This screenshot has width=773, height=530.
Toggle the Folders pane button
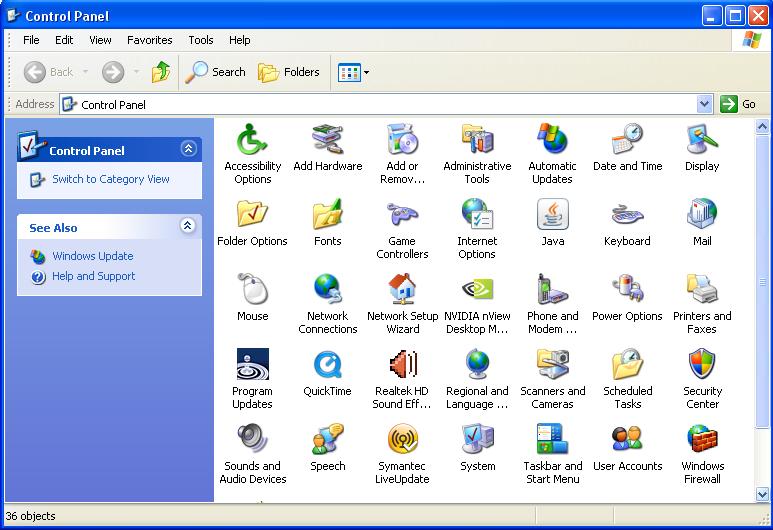point(288,72)
